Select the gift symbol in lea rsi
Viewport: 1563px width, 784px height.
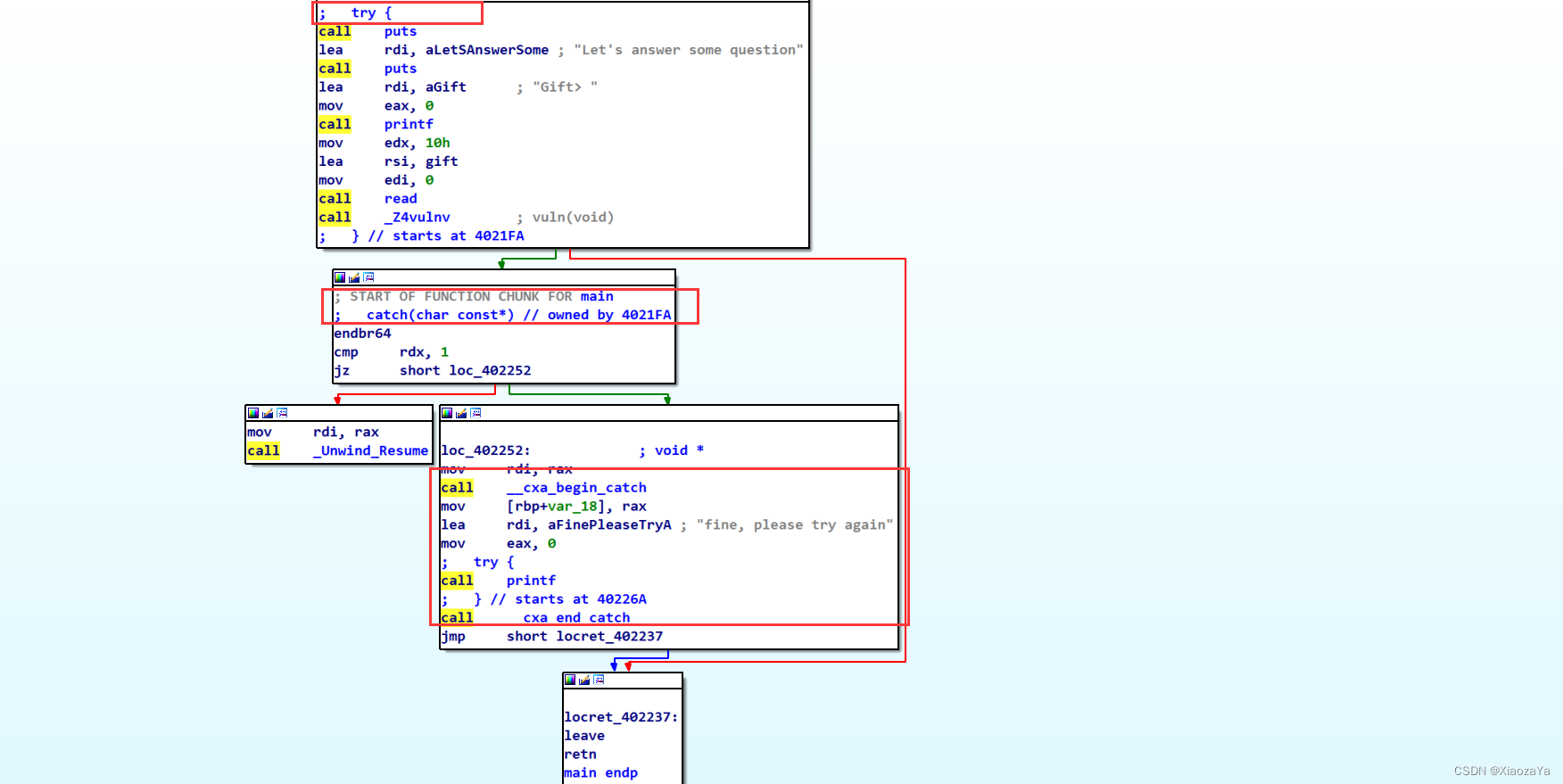pyautogui.click(x=441, y=161)
